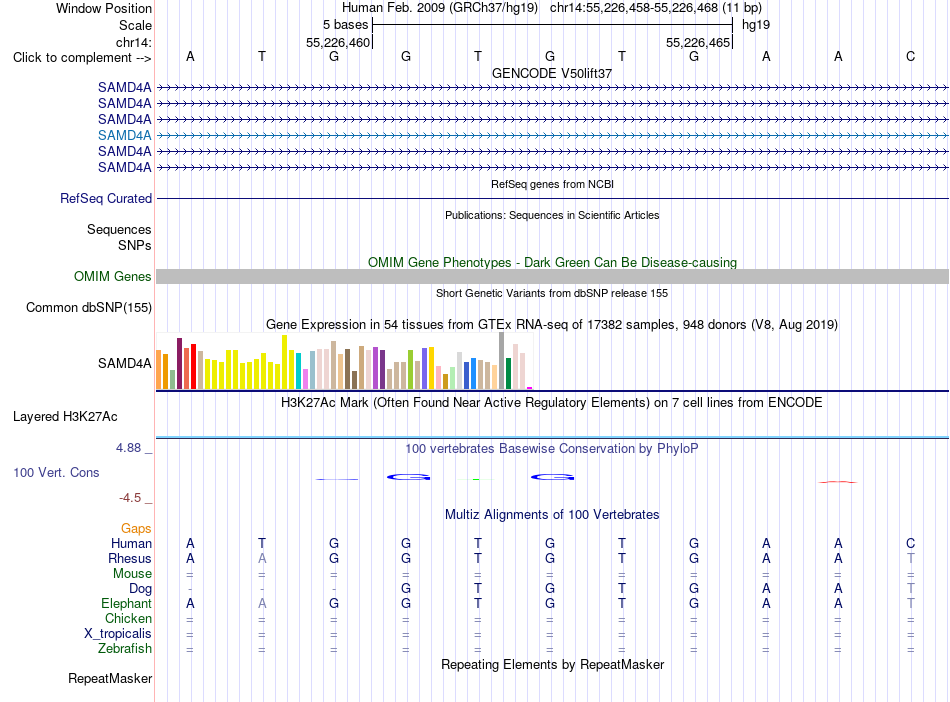Select the Elephant alignment row label

click(x=127, y=603)
